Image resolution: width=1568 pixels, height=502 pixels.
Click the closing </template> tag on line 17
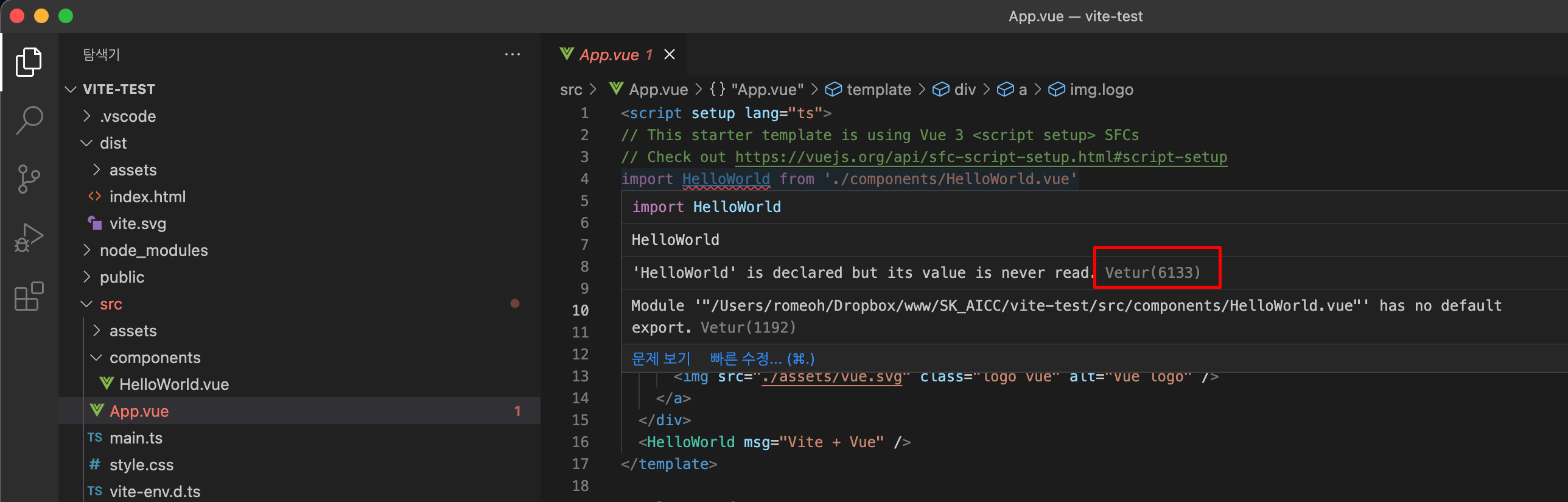click(x=669, y=464)
